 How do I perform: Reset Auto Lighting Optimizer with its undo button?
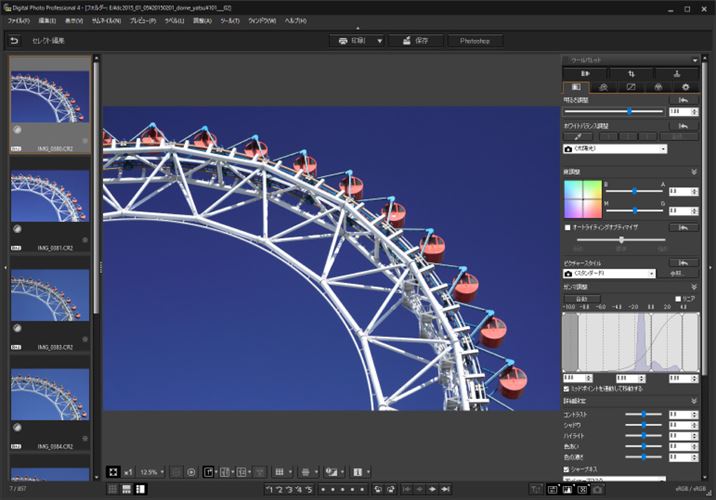684,227
